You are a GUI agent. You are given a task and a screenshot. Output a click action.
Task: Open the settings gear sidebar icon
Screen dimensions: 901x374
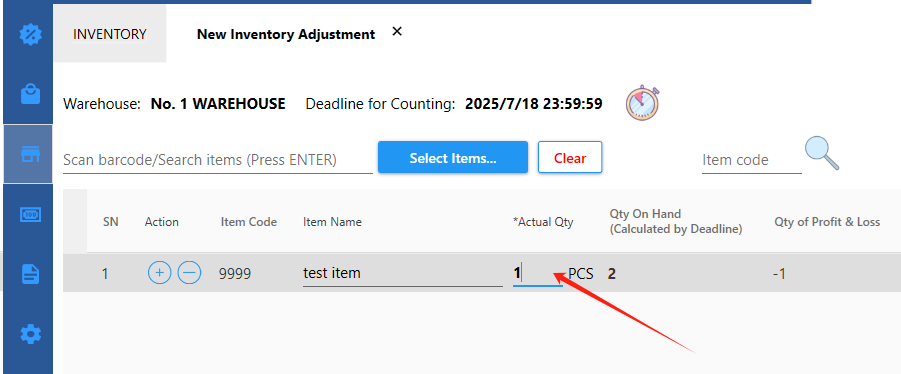click(x=30, y=333)
